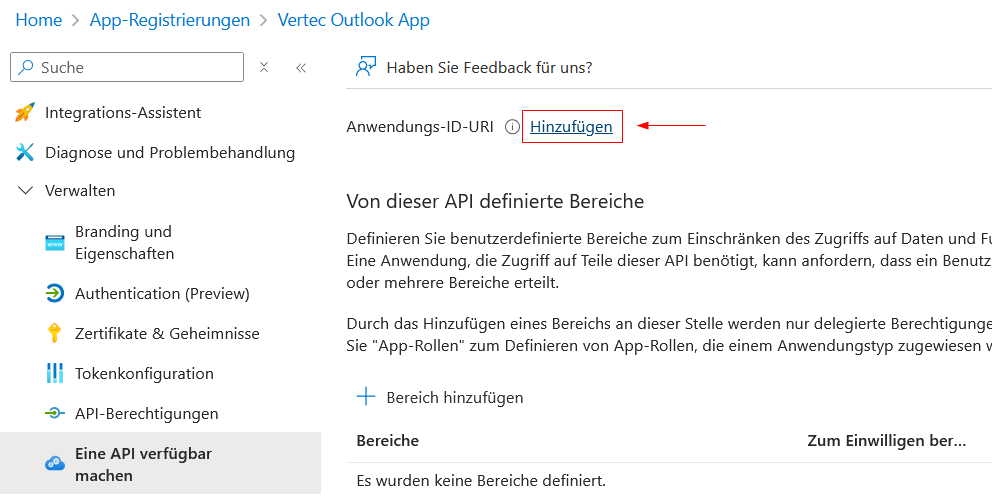Open App-Registrierungen breadcrumb link
The image size is (992, 504).
(x=170, y=20)
